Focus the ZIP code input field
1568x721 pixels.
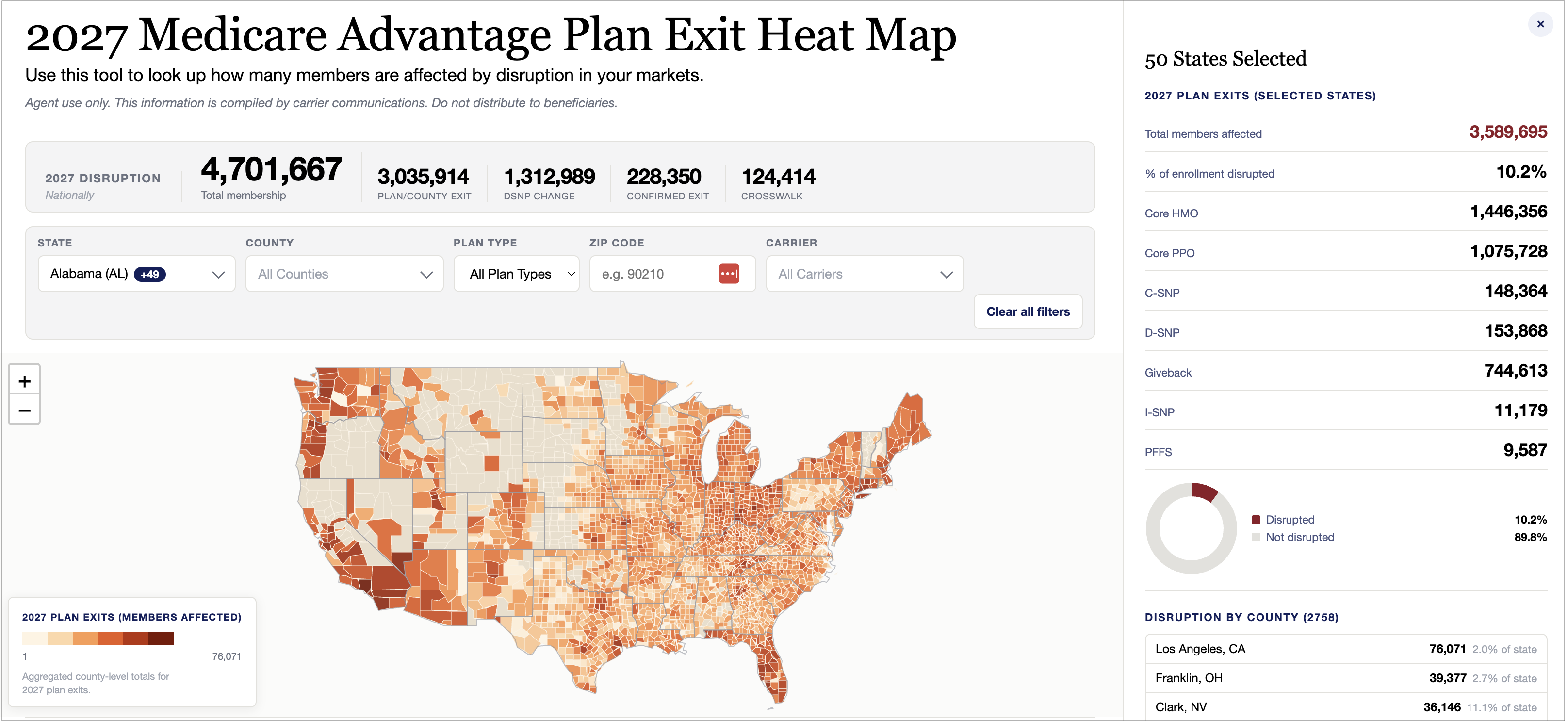(657, 274)
